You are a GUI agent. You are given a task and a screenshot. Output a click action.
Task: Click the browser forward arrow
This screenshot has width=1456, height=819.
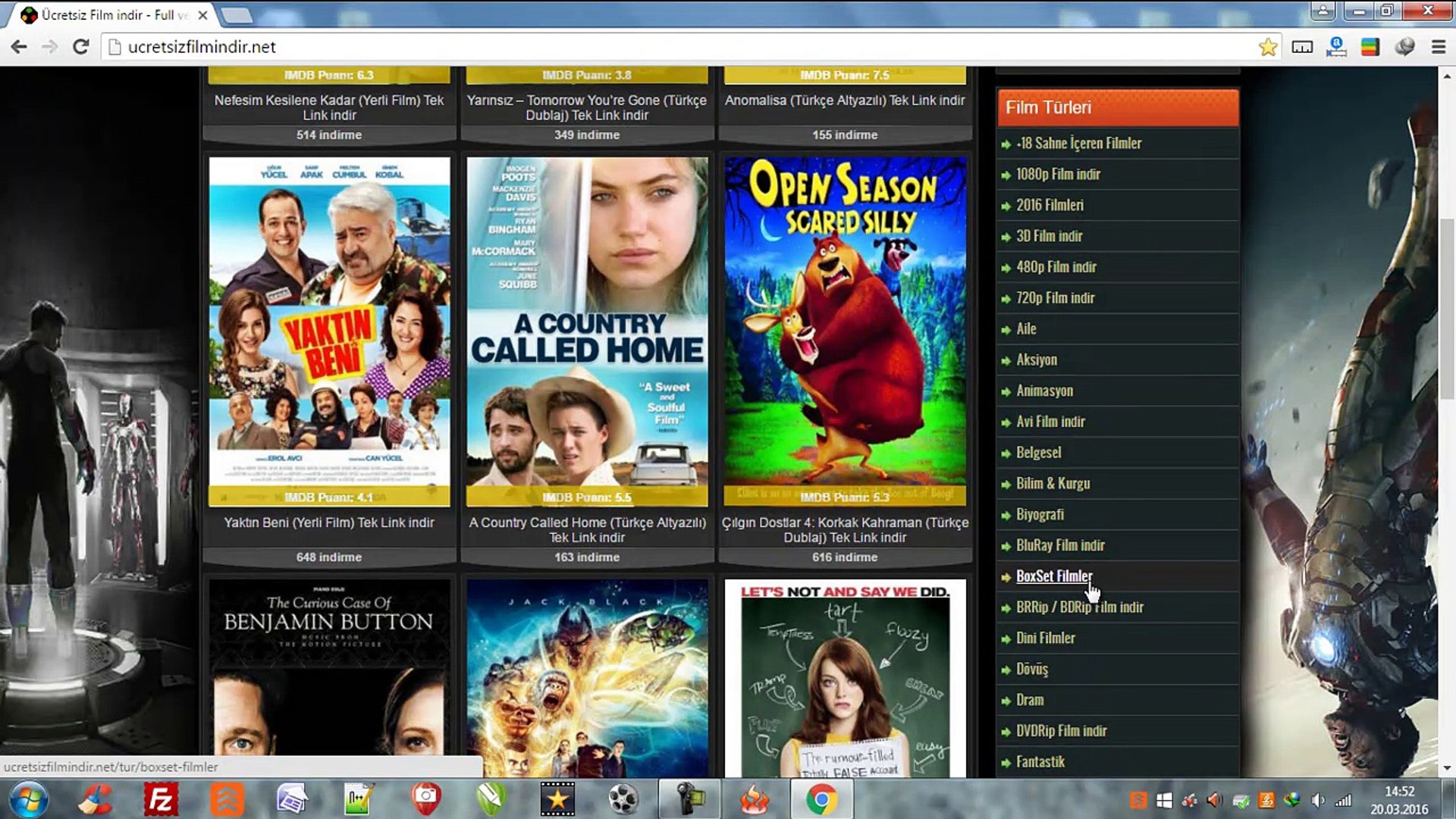[x=50, y=47]
